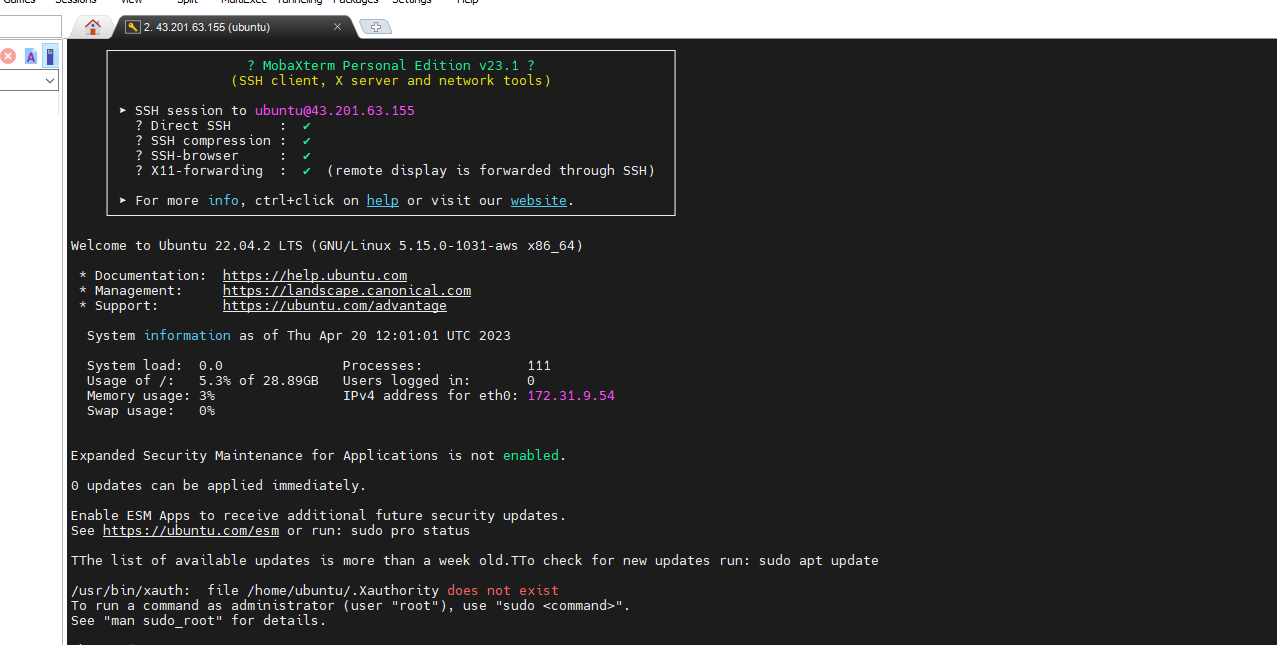Open the 'help' link in MobaXterm banner
Screen dimensions: 1277x645
tap(382, 200)
